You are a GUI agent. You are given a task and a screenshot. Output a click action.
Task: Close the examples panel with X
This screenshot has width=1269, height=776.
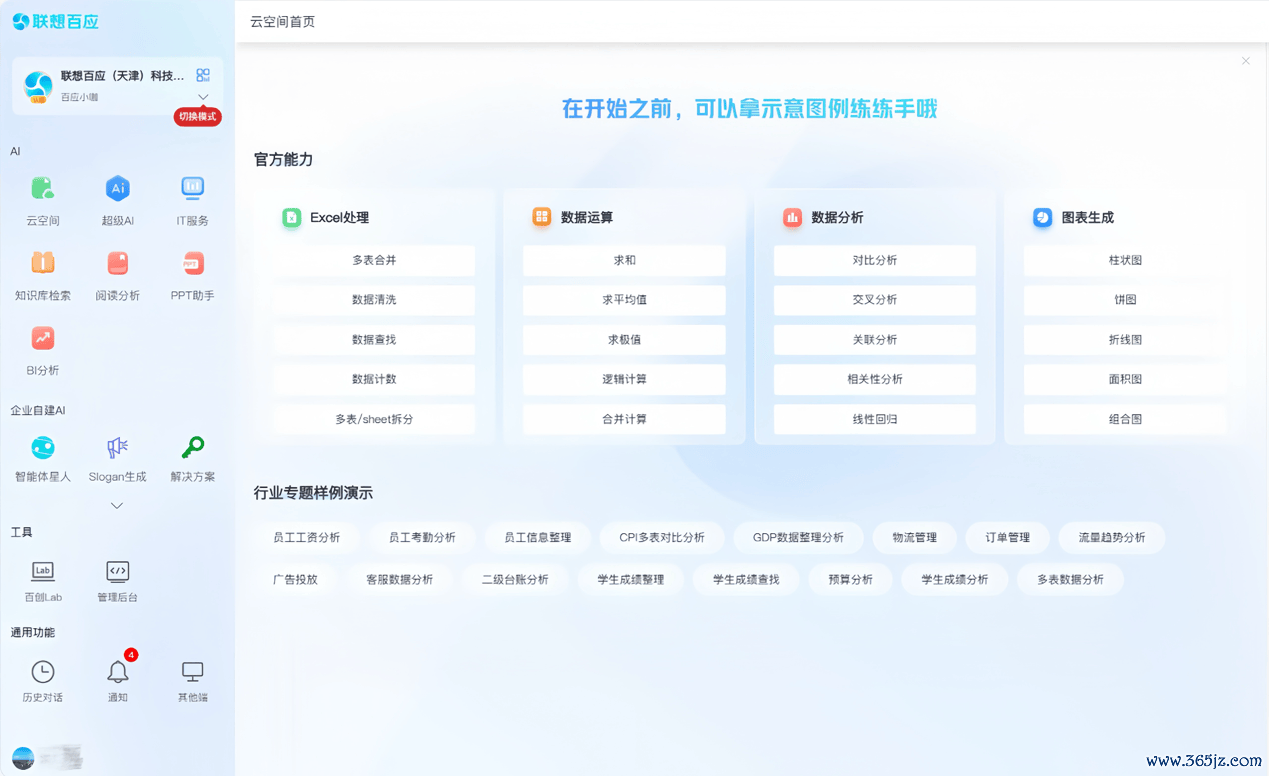click(1245, 61)
